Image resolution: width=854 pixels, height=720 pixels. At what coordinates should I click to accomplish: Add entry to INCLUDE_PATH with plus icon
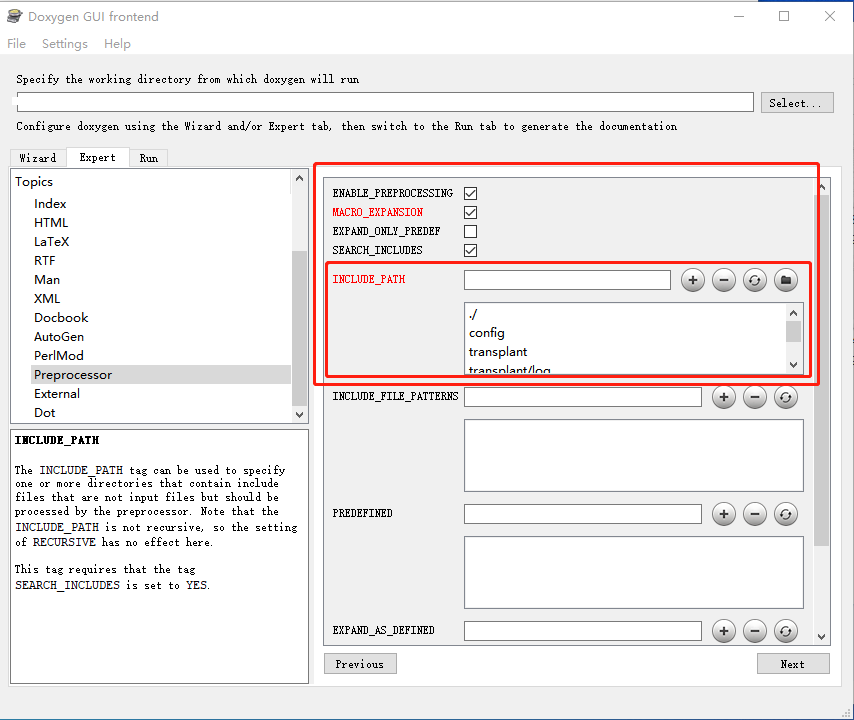tap(693, 280)
